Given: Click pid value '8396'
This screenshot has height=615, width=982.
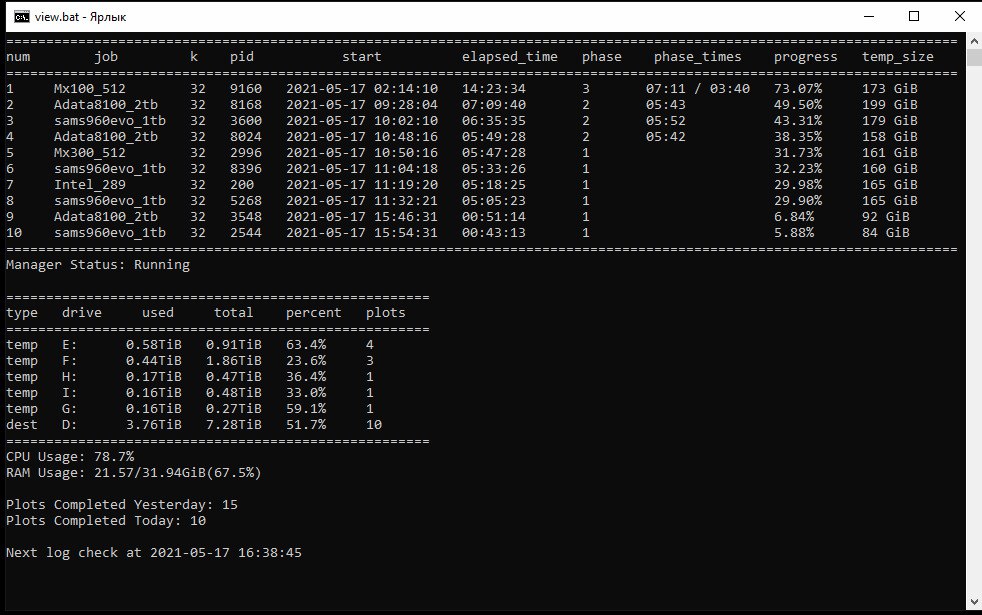Looking at the screenshot, I should tap(246, 168).
